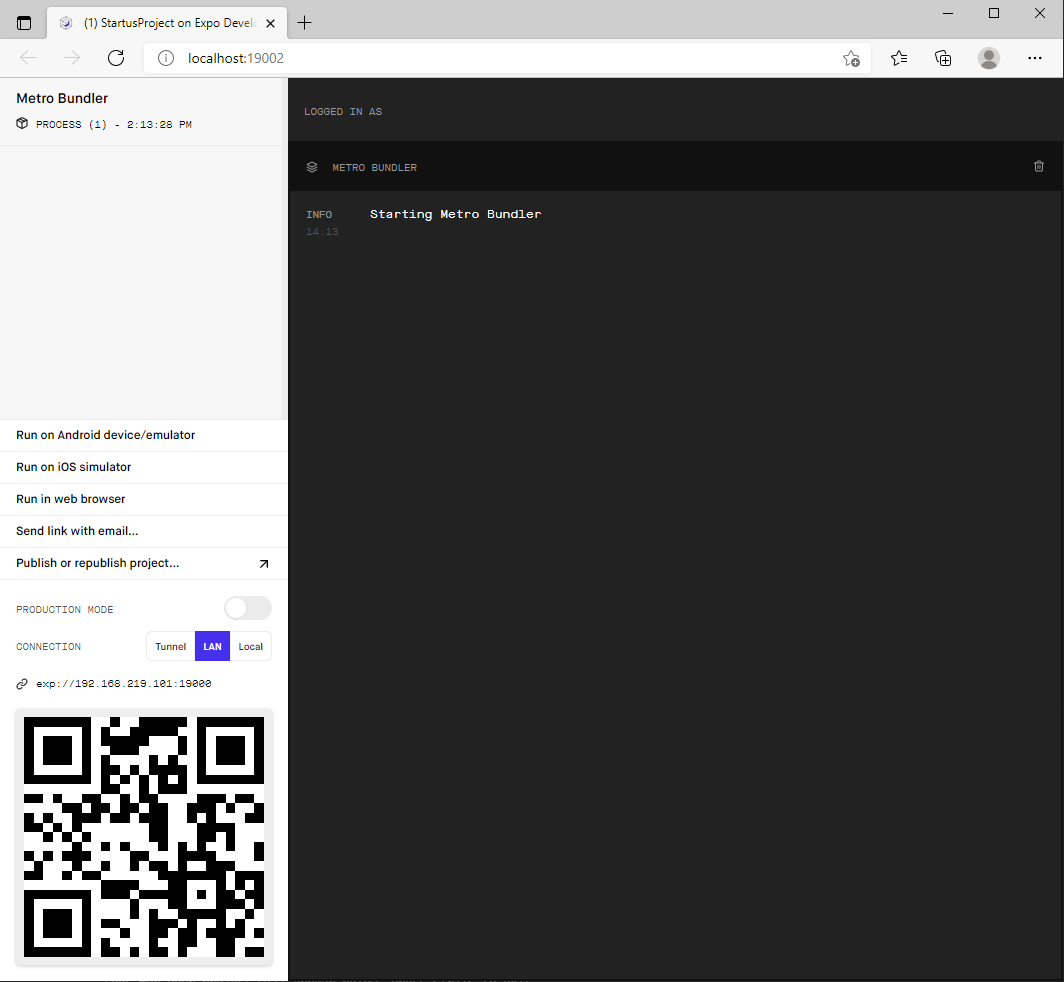Image resolution: width=1064 pixels, height=982 pixels.
Task: Click the Metro Bundler sidebar title
Action: 62,98
